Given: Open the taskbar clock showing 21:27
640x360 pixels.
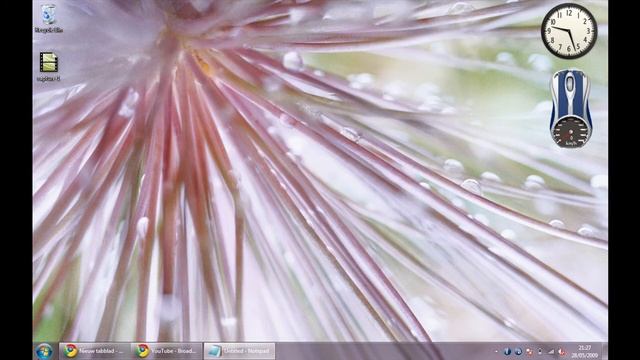Looking at the screenshot, I should pos(584,351).
